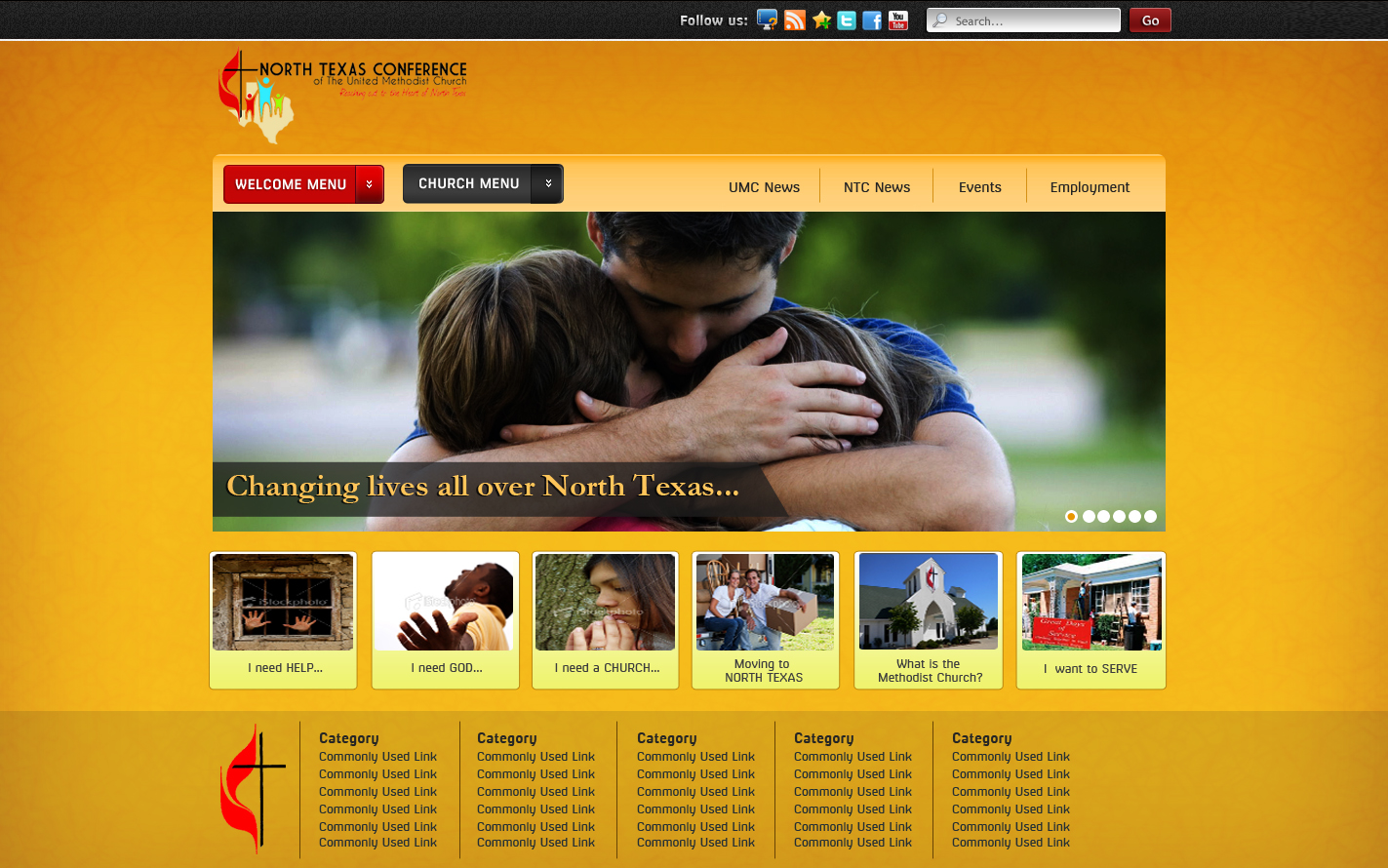The height and width of the screenshot is (868, 1388).
Task: Select the active orange slideshow dot
Action: coord(1071,516)
